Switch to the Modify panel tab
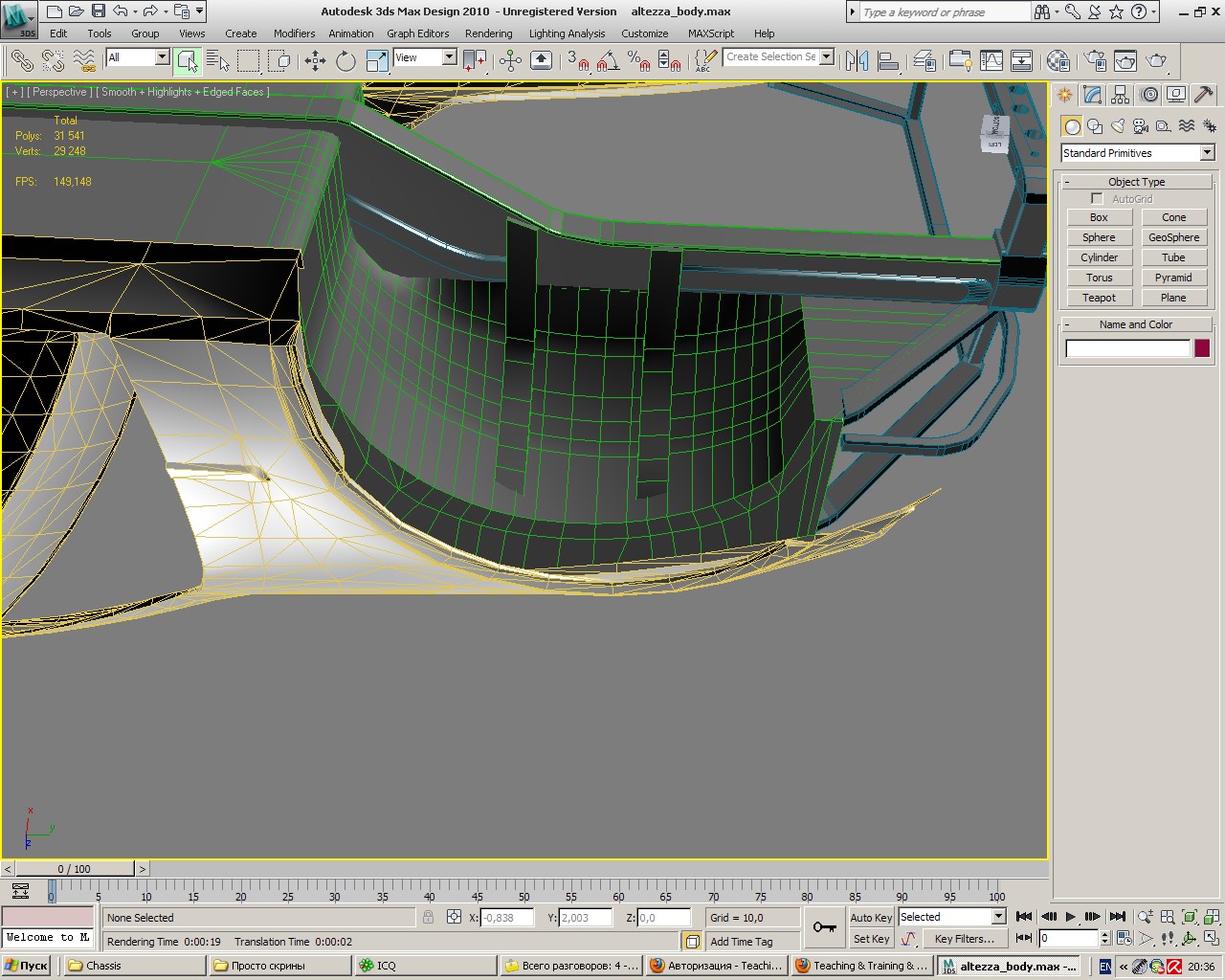Screen dimensions: 1225x980 pyautogui.click(x=1092, y=95)
